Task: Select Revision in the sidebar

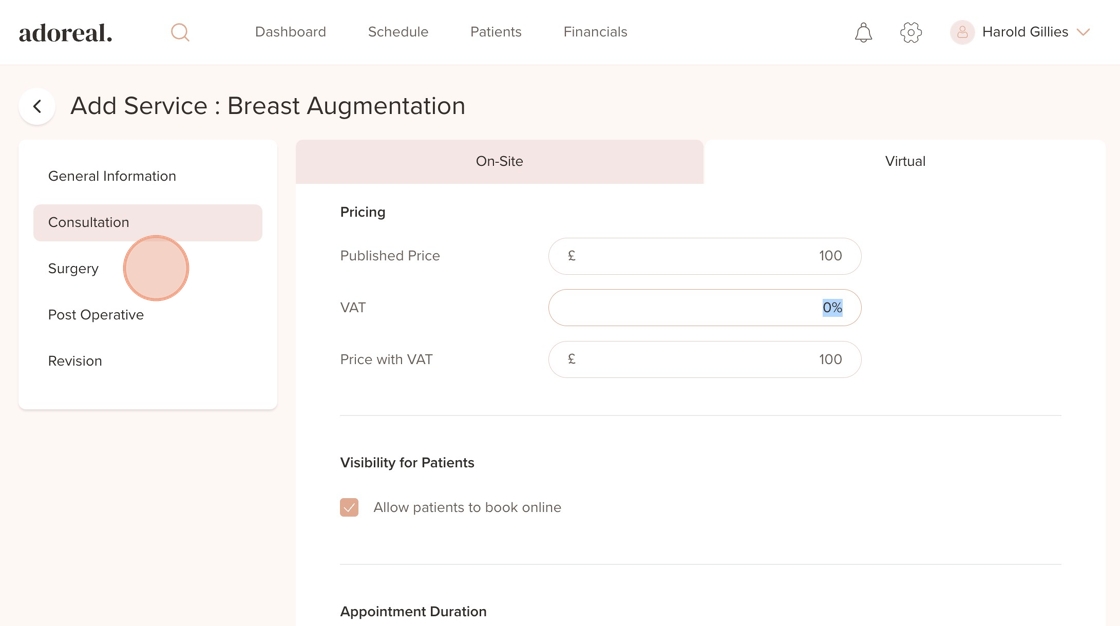Action: point(75,361)
